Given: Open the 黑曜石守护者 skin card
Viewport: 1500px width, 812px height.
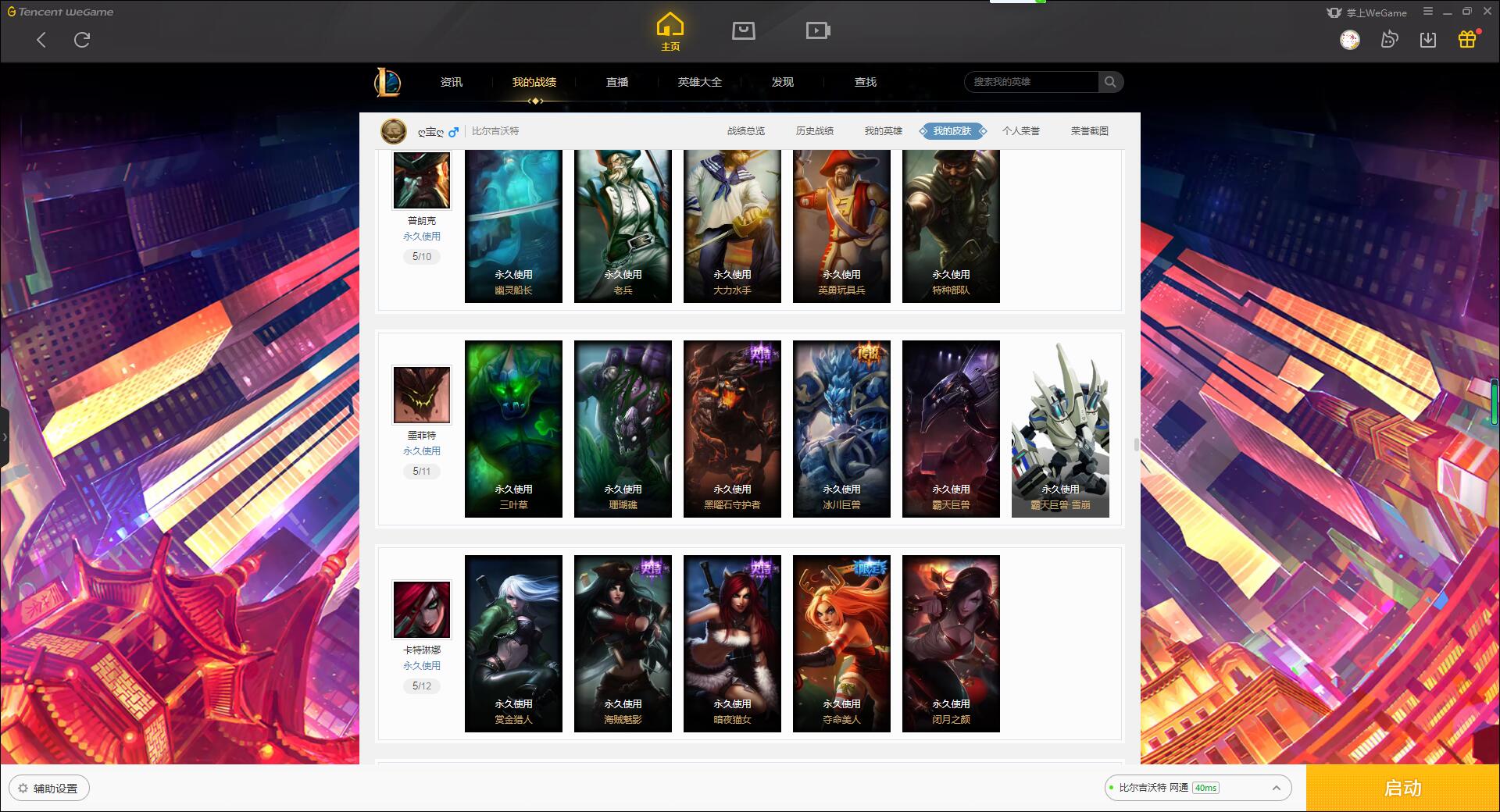Looking at the screenshot, I should [x=732, y=429].
